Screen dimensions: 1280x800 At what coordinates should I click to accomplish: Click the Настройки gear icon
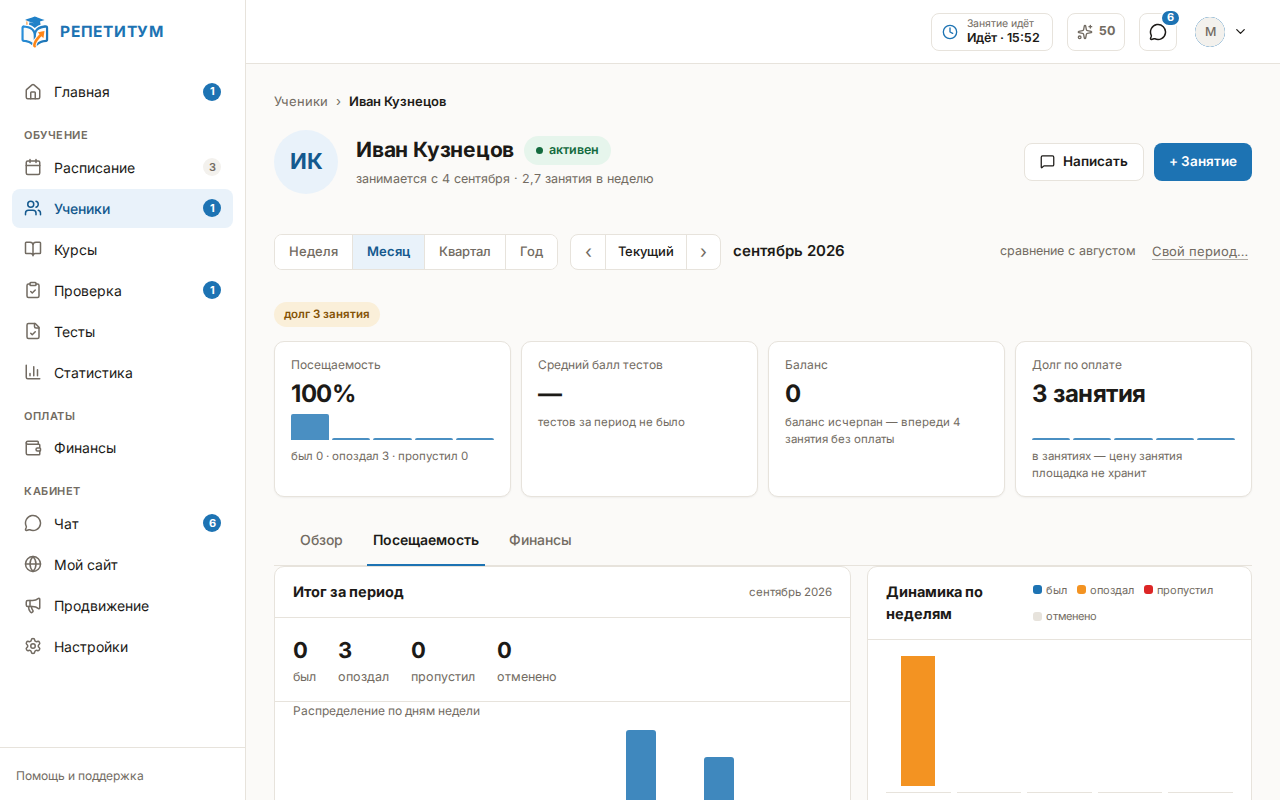pyautogui.click(x=33, y=647)
